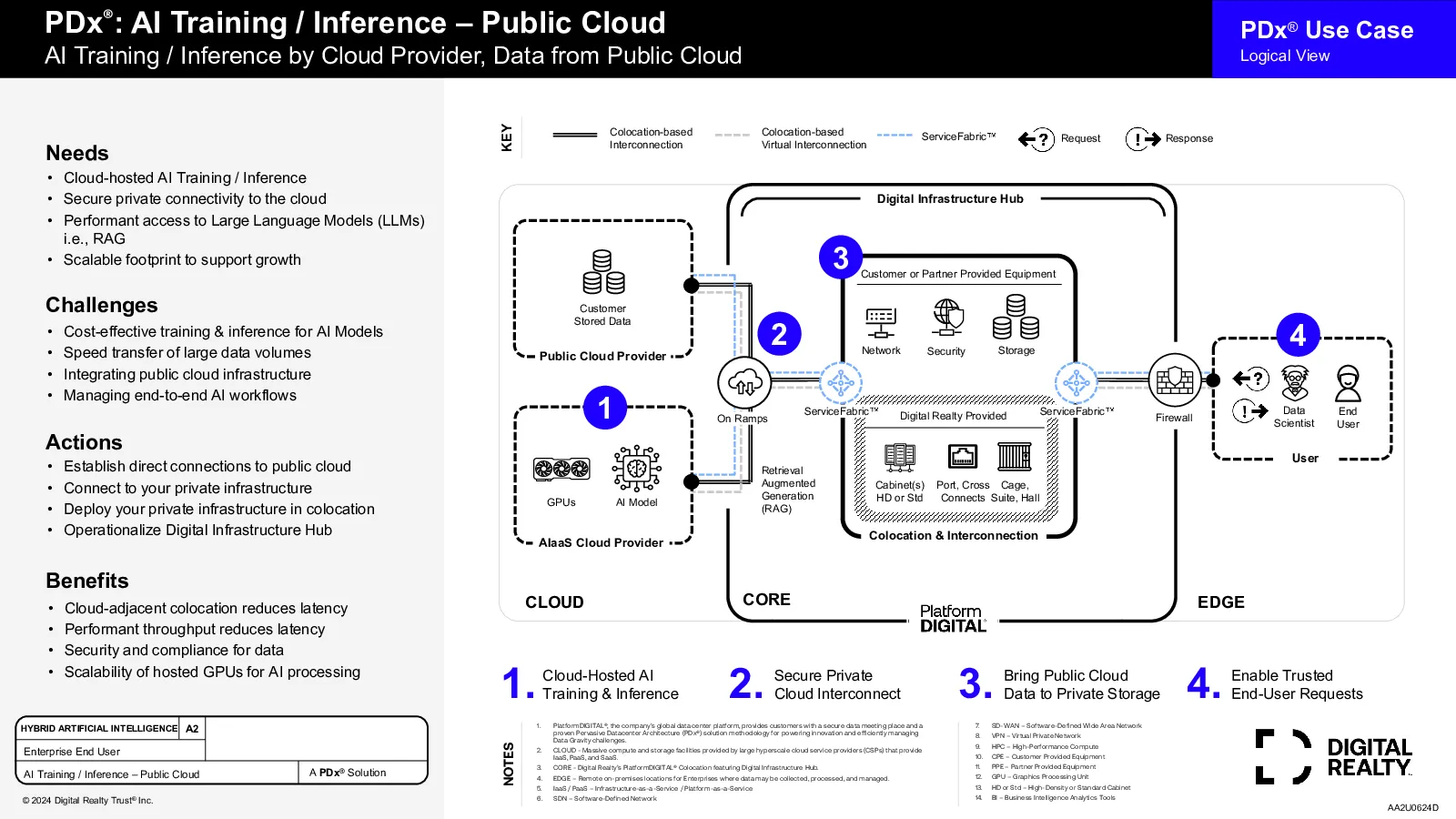Click the Cage, Suite, Hall icon
The width and height of the screenshot is (1456, 819).
point(1015,456)
